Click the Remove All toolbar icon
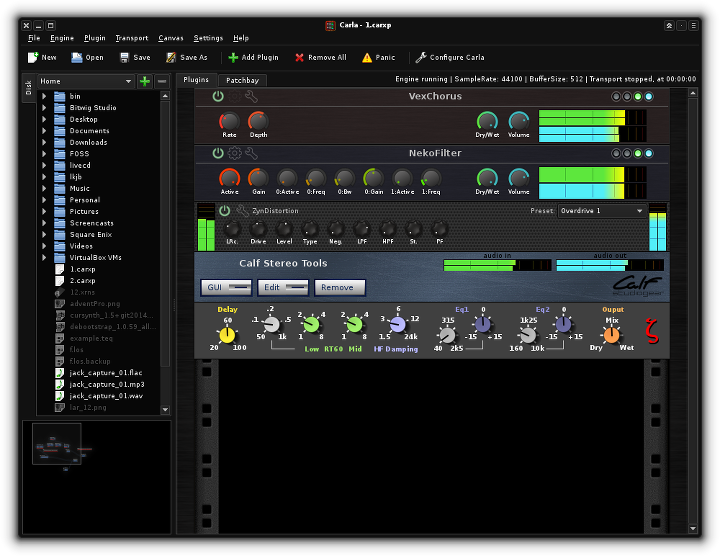The image size is (720, 556). 300,58
